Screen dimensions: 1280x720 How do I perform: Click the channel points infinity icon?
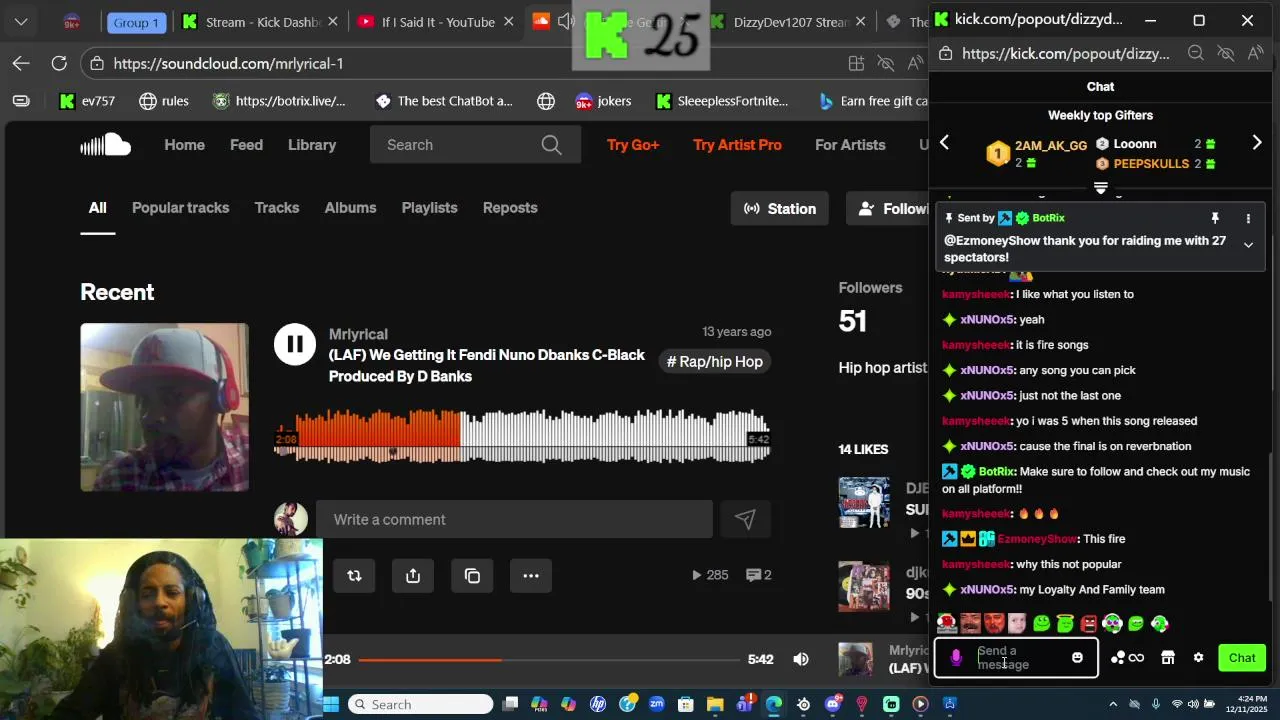pos(1136,657)
